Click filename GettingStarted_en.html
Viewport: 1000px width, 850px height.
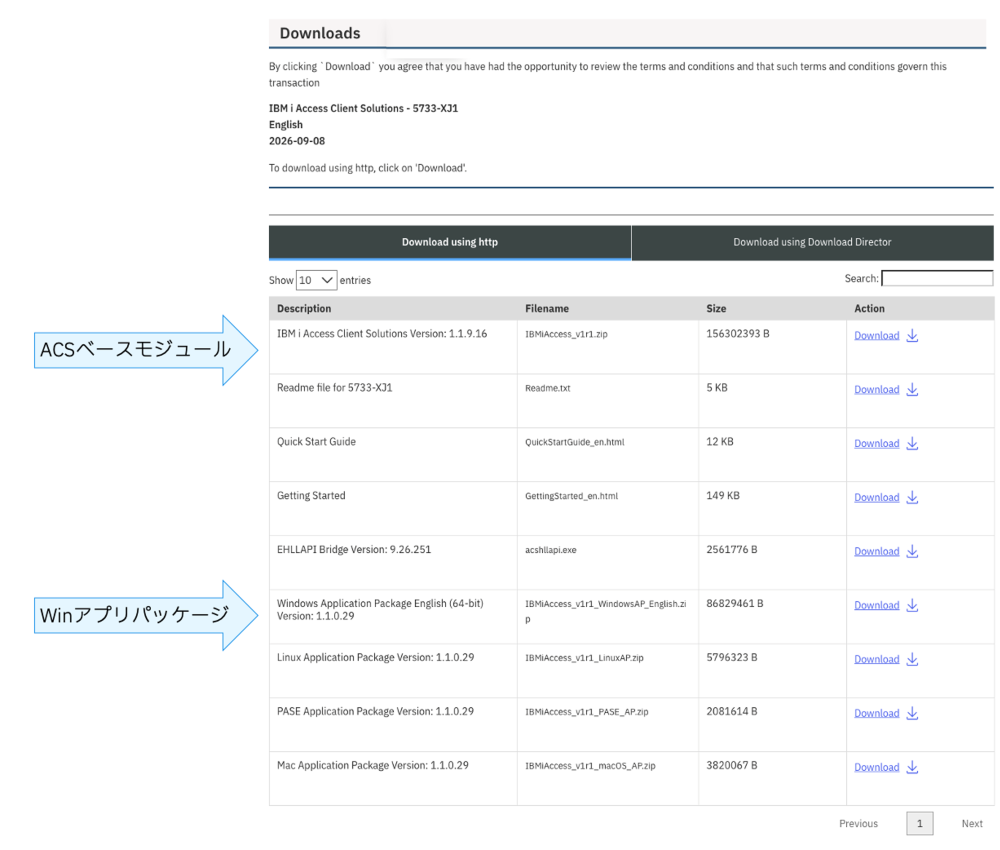click(x=571, y=496)
